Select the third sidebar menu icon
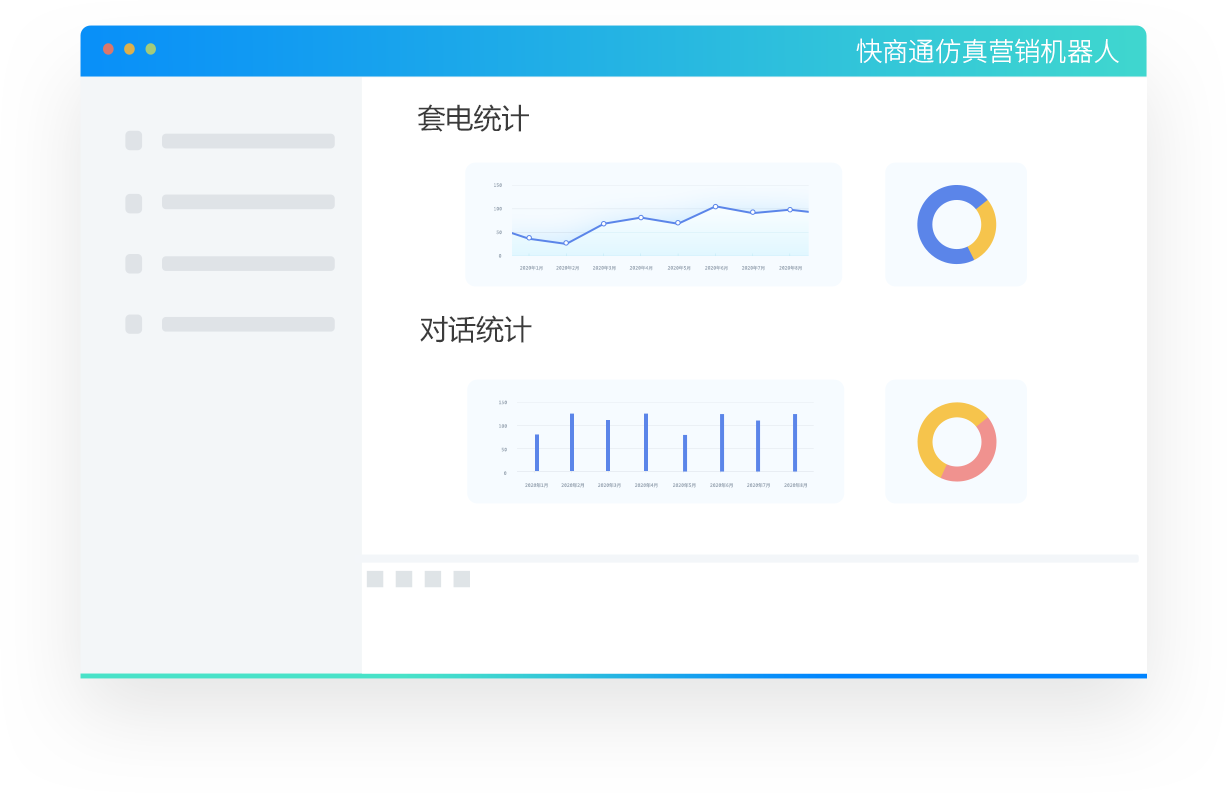The image size is (1227, 793). 133,264
